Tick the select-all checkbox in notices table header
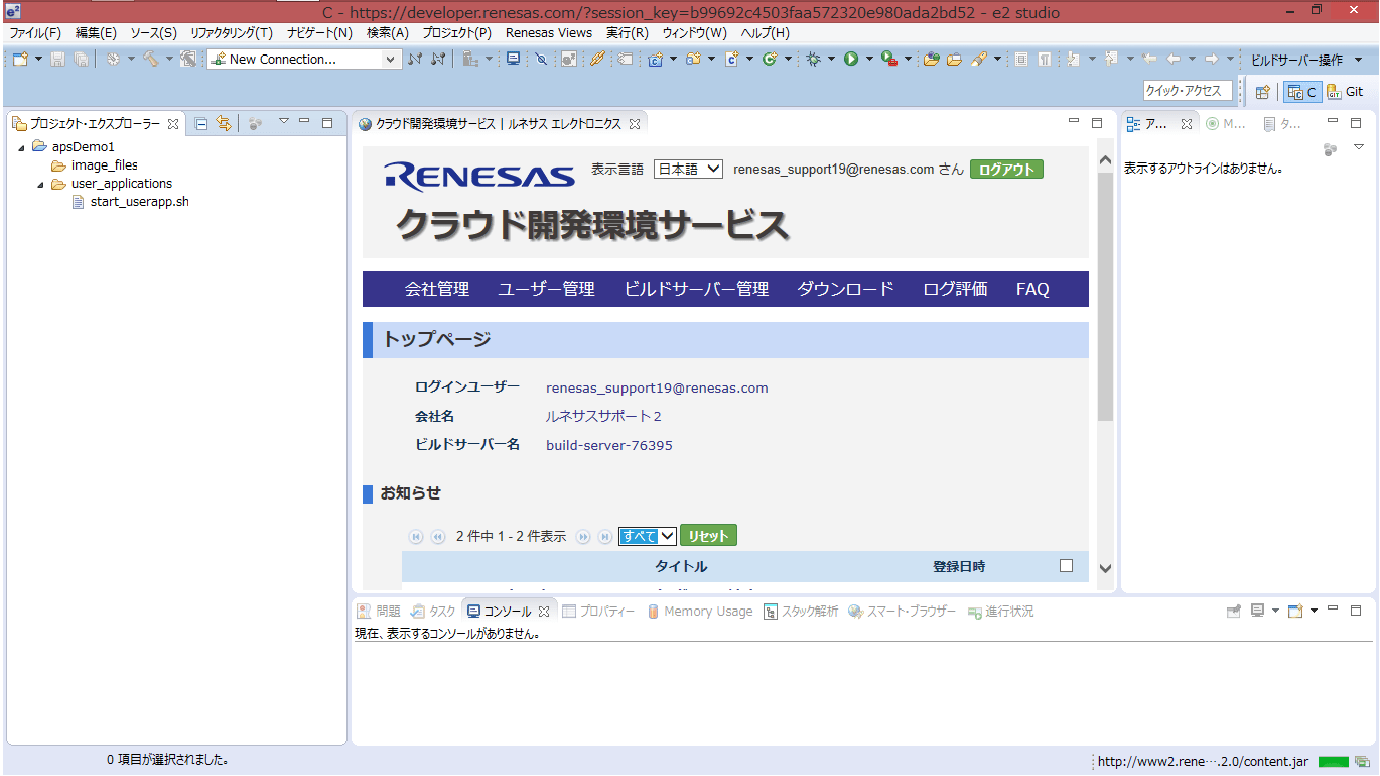 (1066, 566)
